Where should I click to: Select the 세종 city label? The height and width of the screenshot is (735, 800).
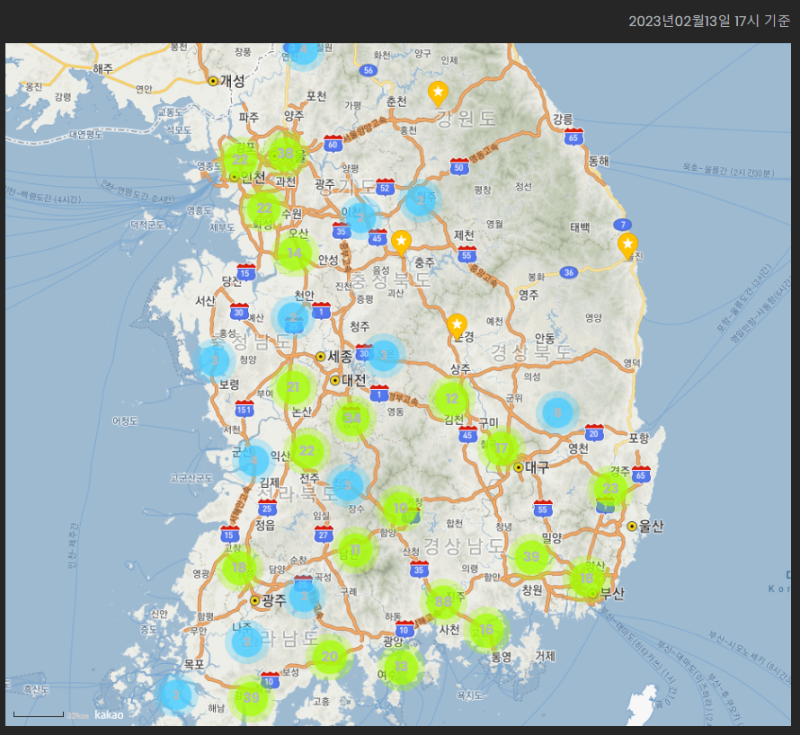(339, 356)
